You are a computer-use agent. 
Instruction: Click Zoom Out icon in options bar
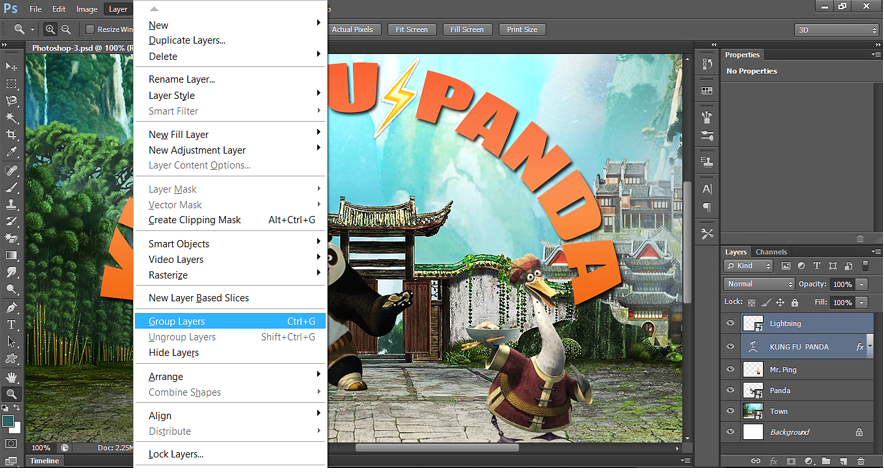tap(66, 29)
